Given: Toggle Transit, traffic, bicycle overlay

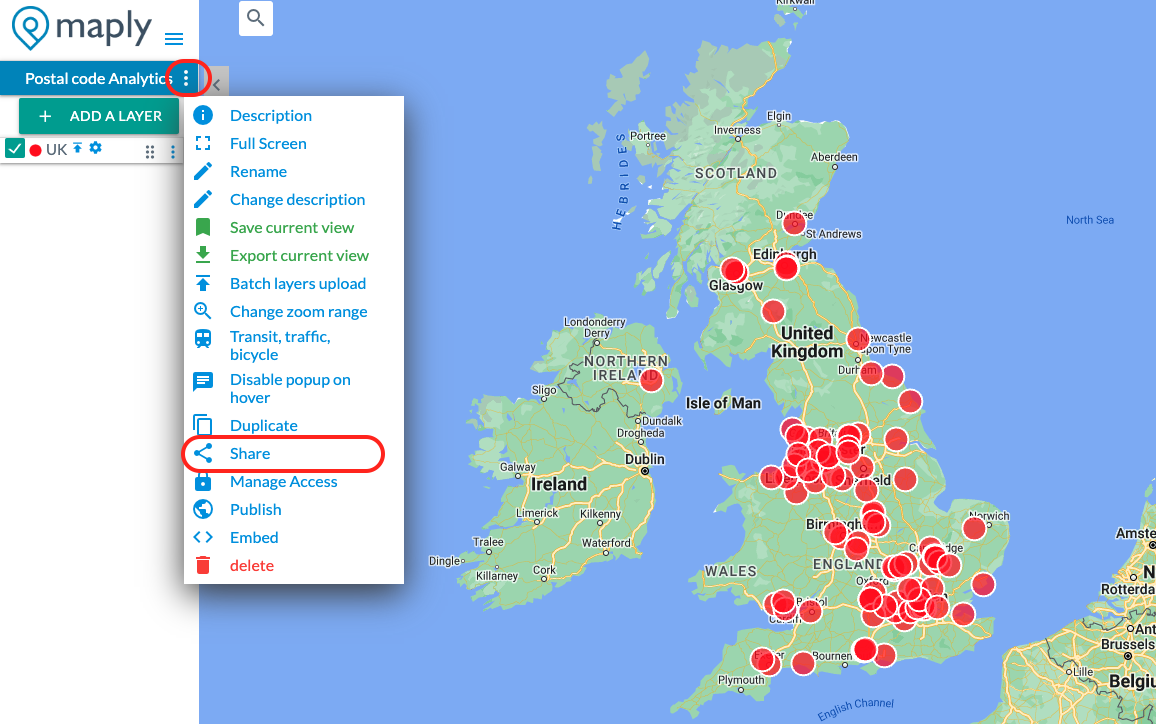Looking at the screenshot, I should point(280,346).
